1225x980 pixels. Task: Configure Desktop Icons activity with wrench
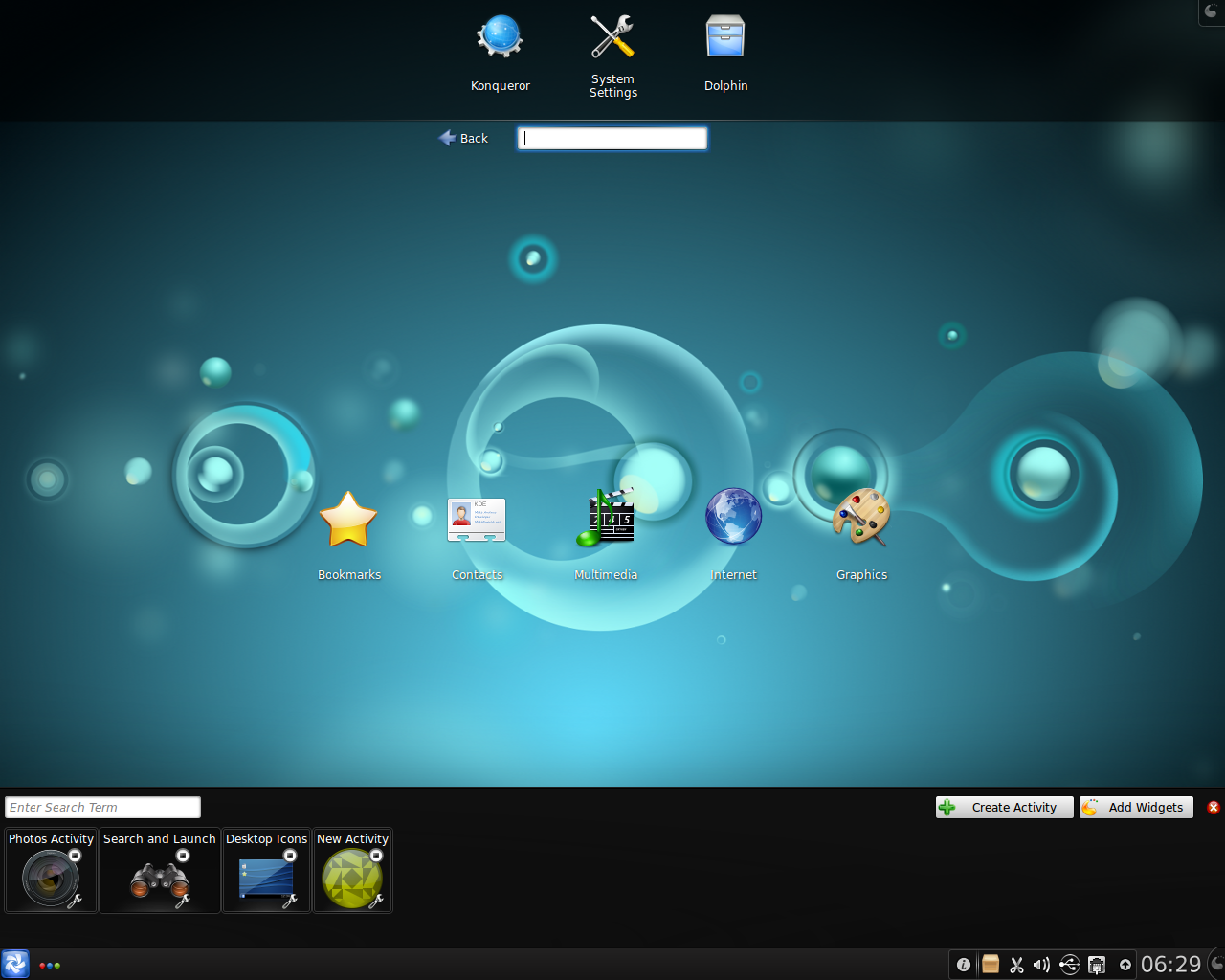290,901
